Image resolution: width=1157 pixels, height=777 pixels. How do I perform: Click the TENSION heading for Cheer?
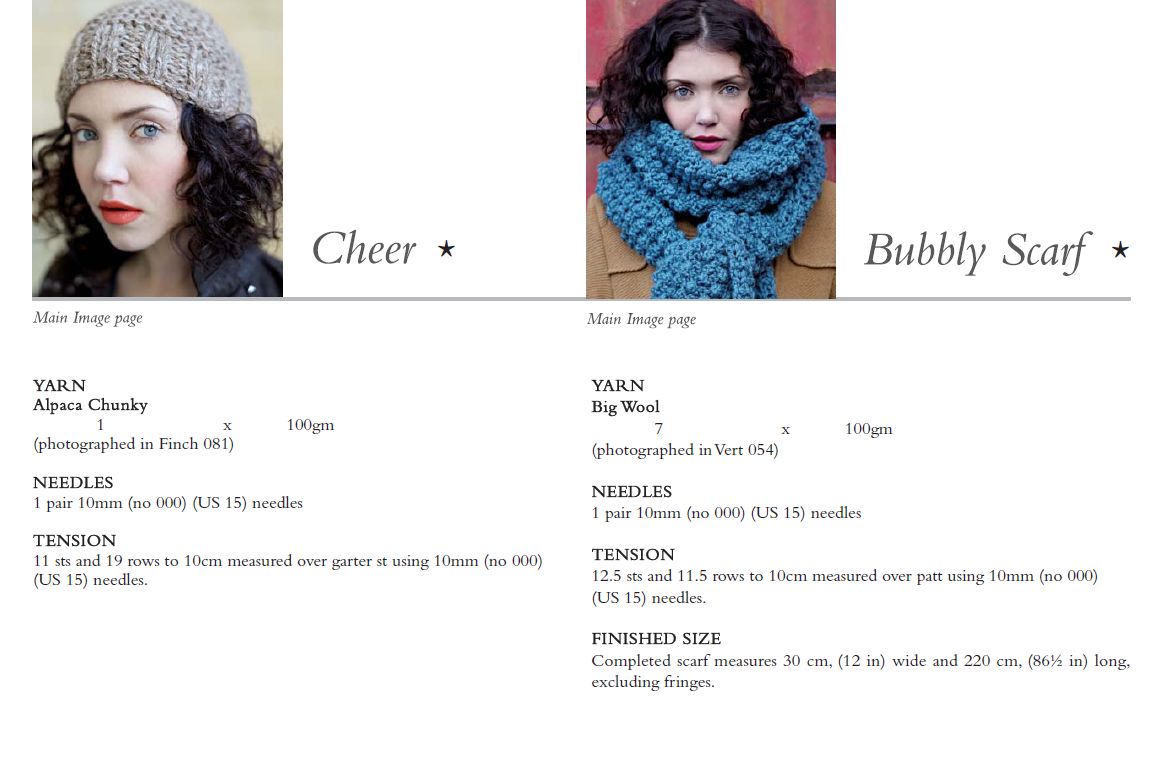[75, 541]
